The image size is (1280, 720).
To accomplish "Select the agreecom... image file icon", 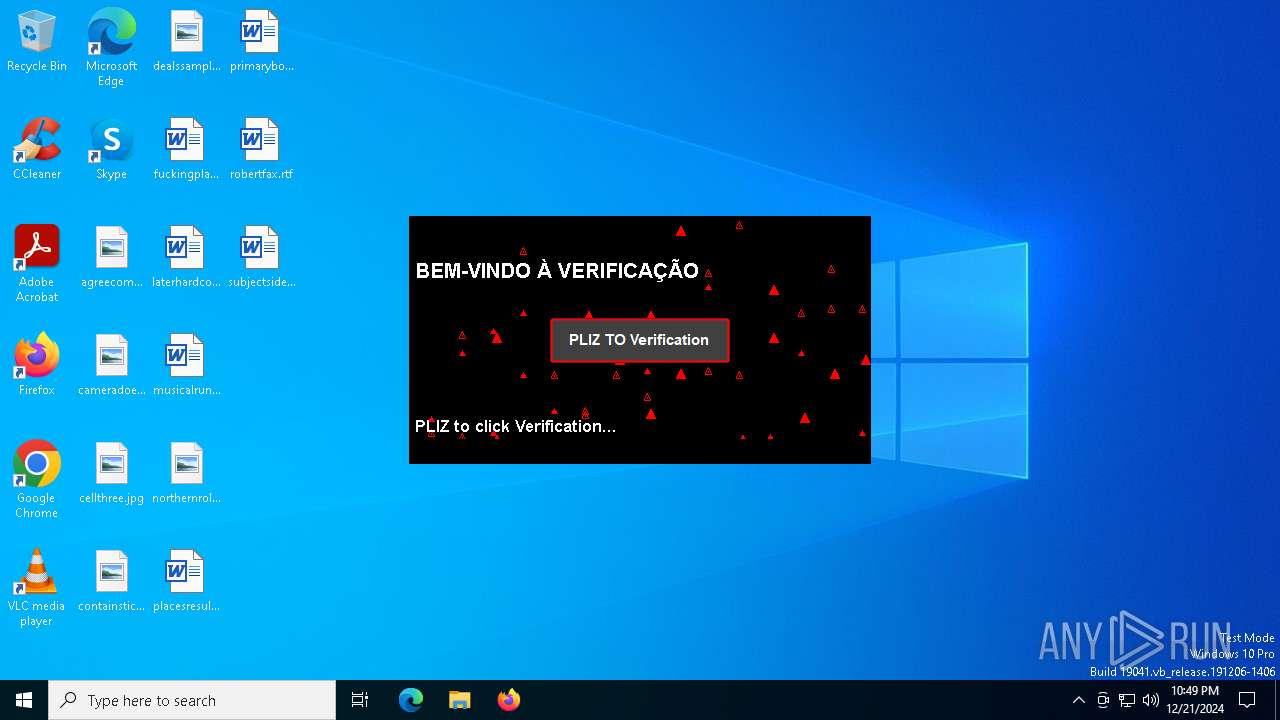I will pyautogui.click(x=111, y=258).
